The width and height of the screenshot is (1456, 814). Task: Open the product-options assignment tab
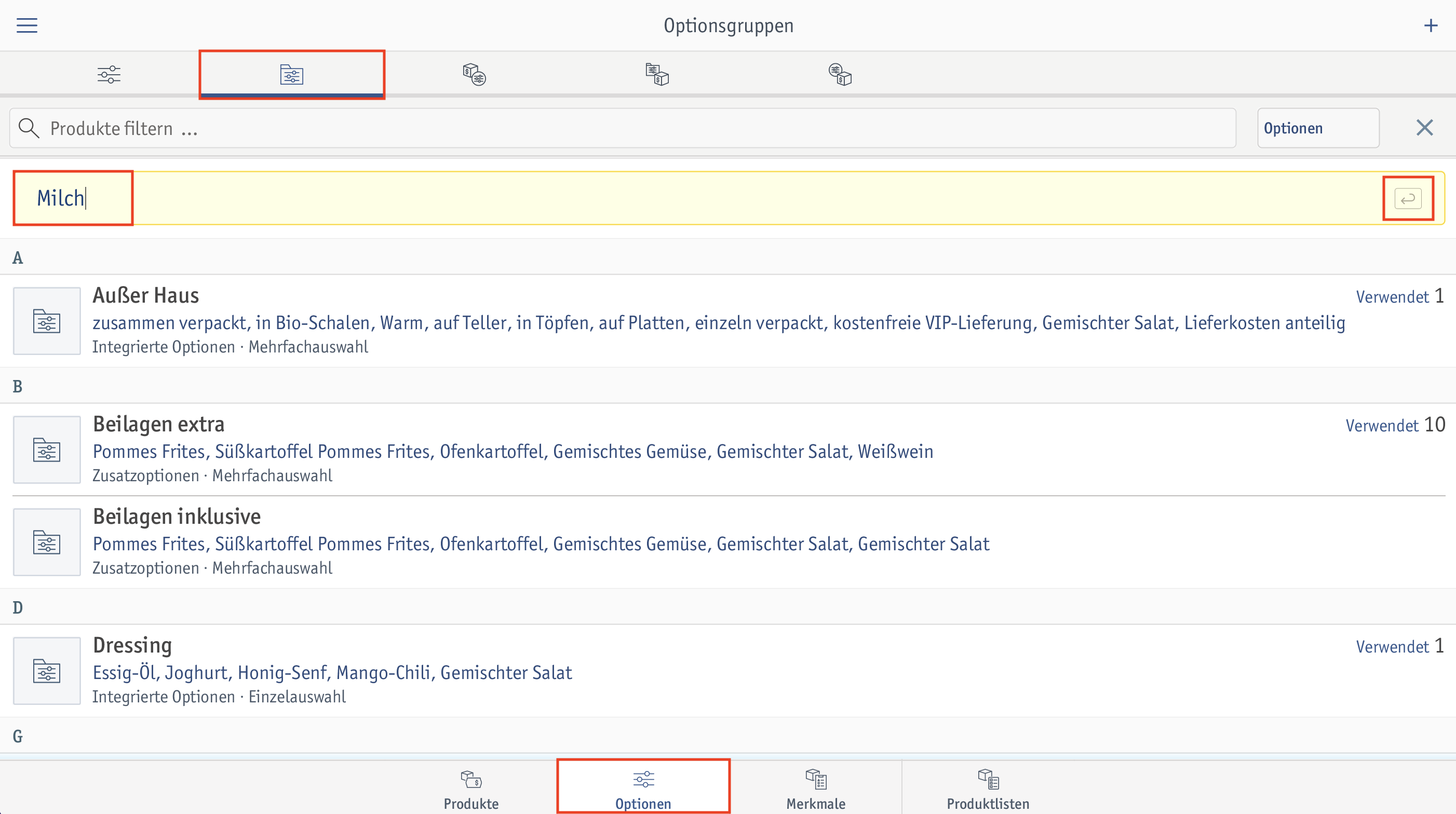[474, 75]
